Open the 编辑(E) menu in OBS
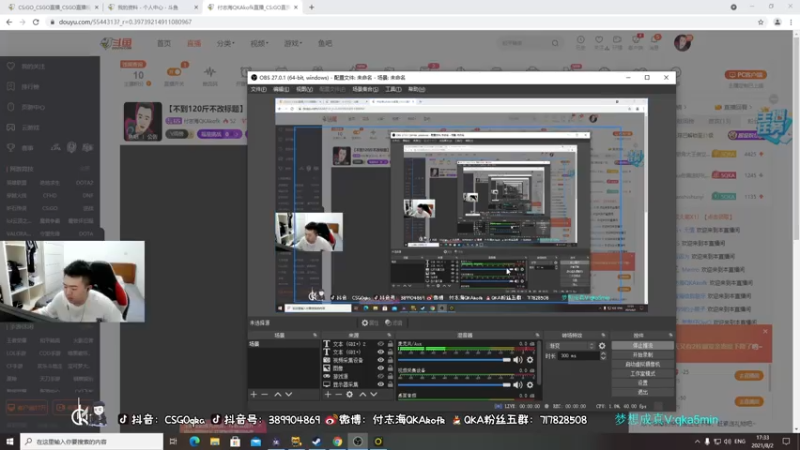 [x=281, y=89]
